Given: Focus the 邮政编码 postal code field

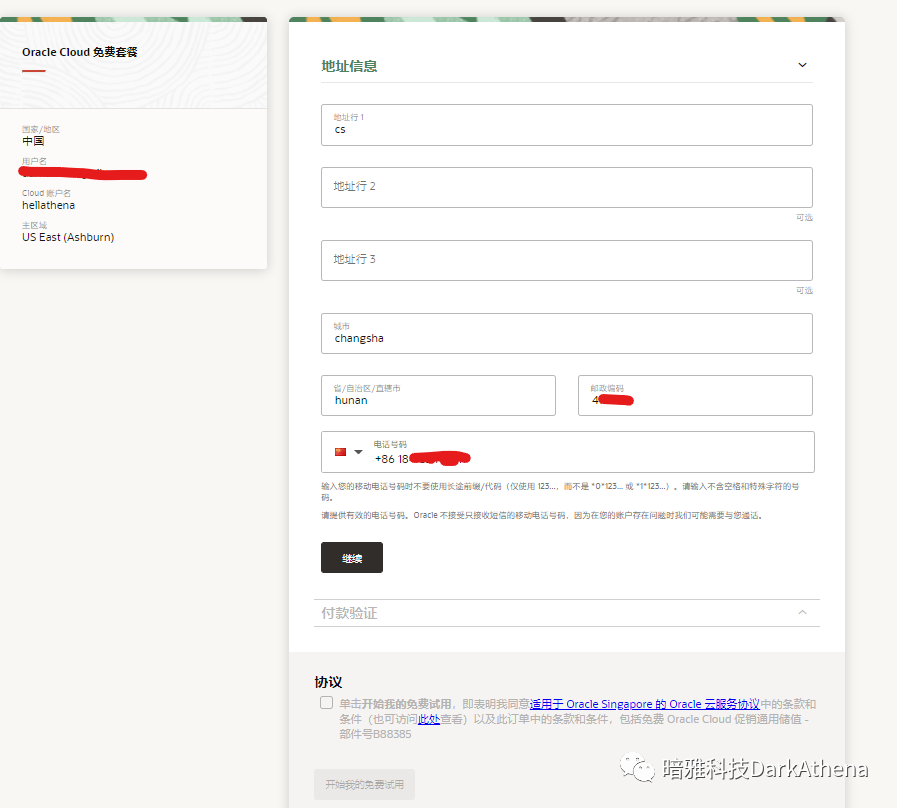Looking at the screenshot, I should 695,395.
